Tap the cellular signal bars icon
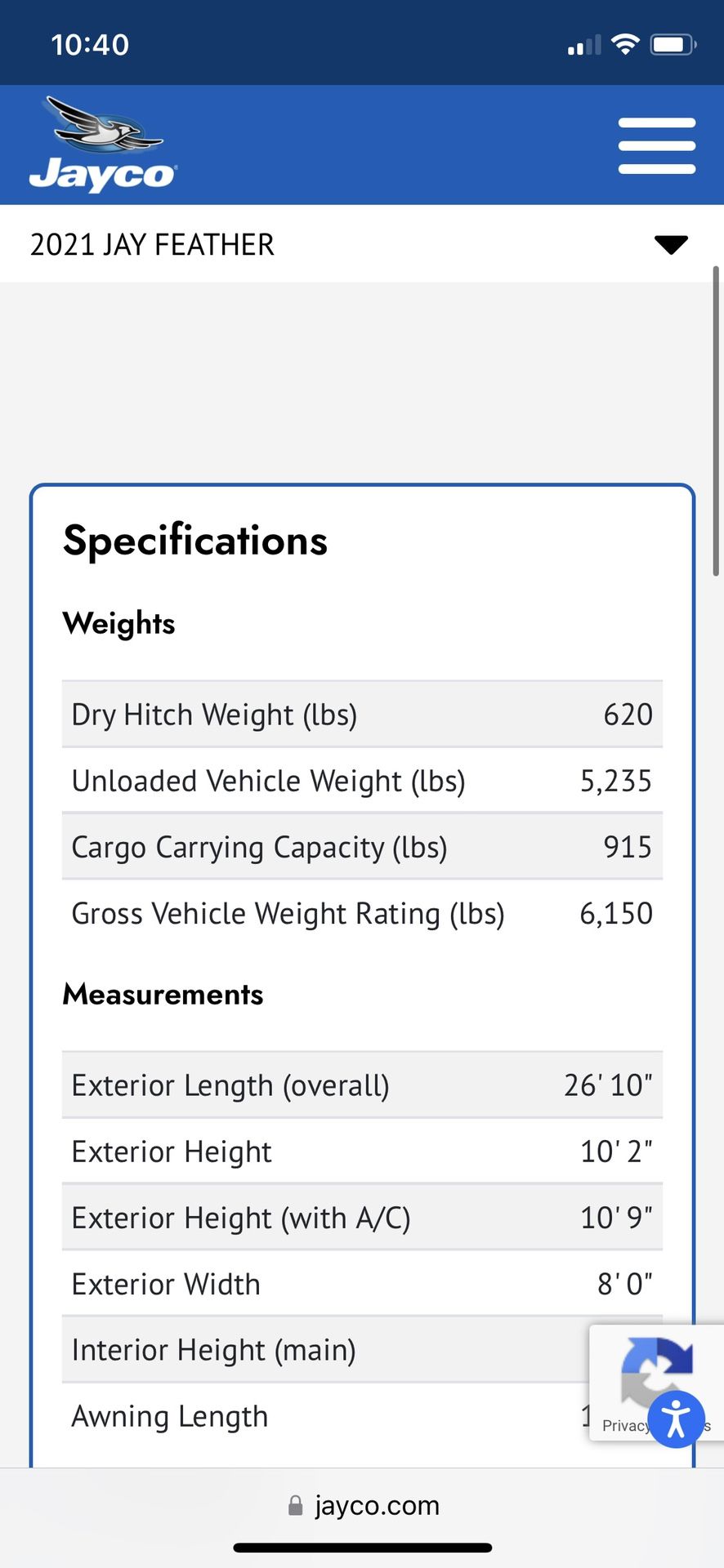Screen dimensions: 724x1568 pyautogui.click(x=584, y=46)
